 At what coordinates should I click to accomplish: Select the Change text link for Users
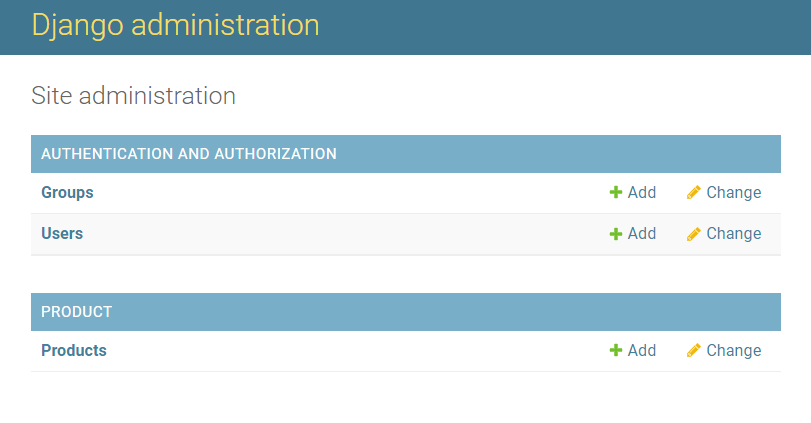(x=734, y=234)
